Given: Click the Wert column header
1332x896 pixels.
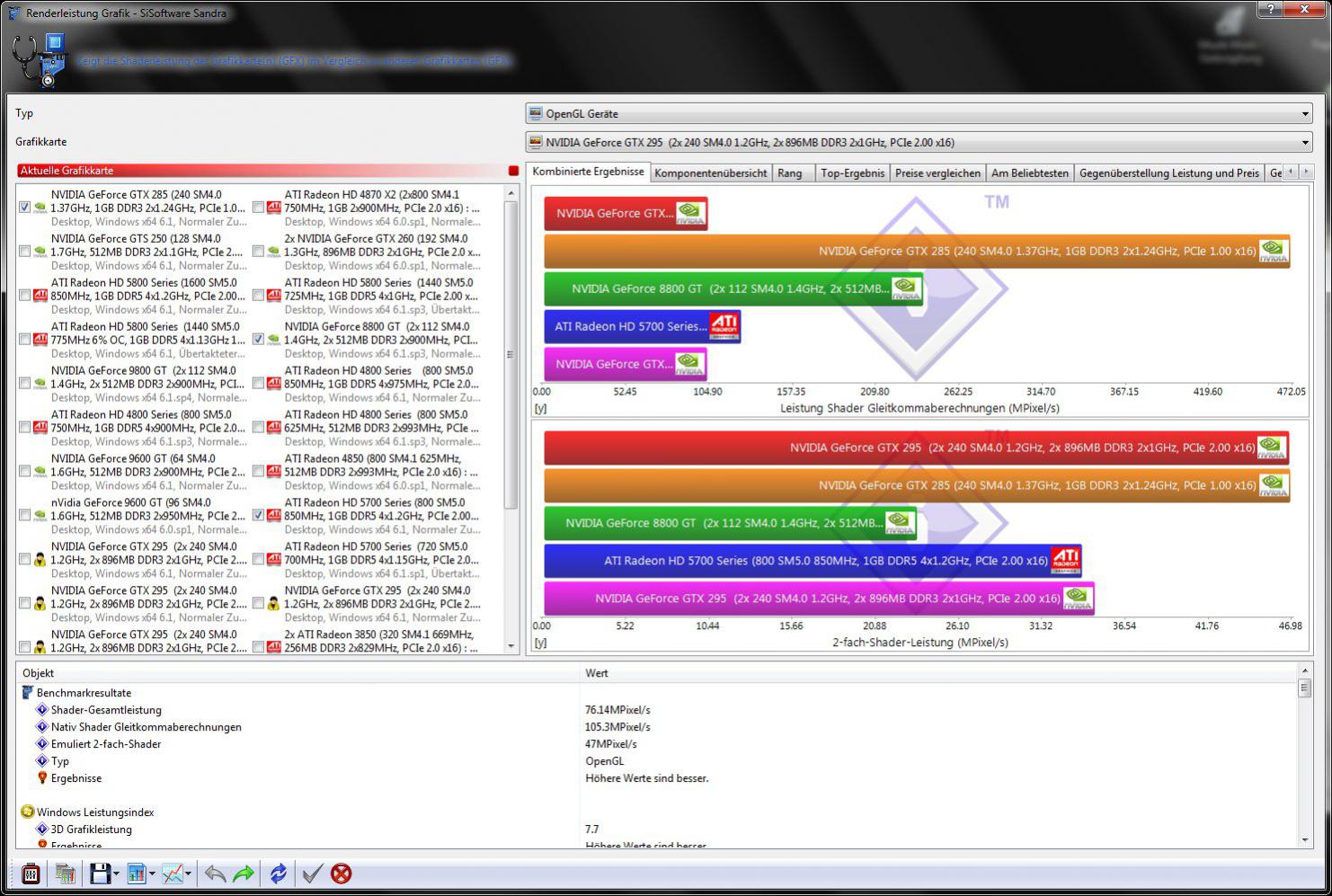Looking at the screenshot, I should [x=938, y=673].
